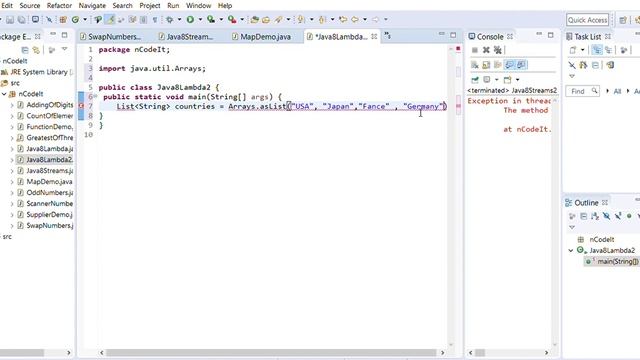Screen dimensions: 640x360
Task: Click the Console horizontal scrollbar thumb
Action: coord(480,353)
